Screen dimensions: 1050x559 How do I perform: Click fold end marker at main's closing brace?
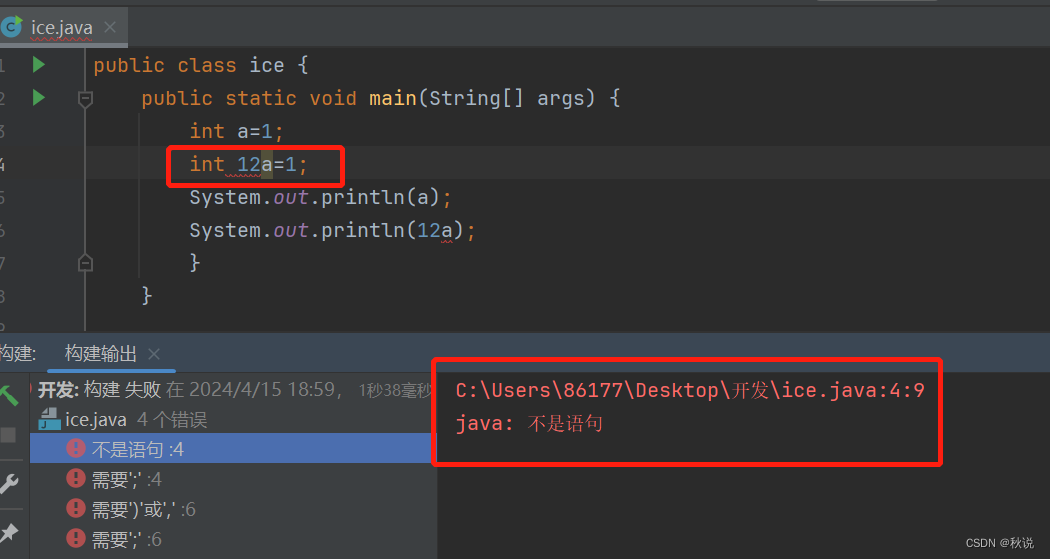[85, 262]
